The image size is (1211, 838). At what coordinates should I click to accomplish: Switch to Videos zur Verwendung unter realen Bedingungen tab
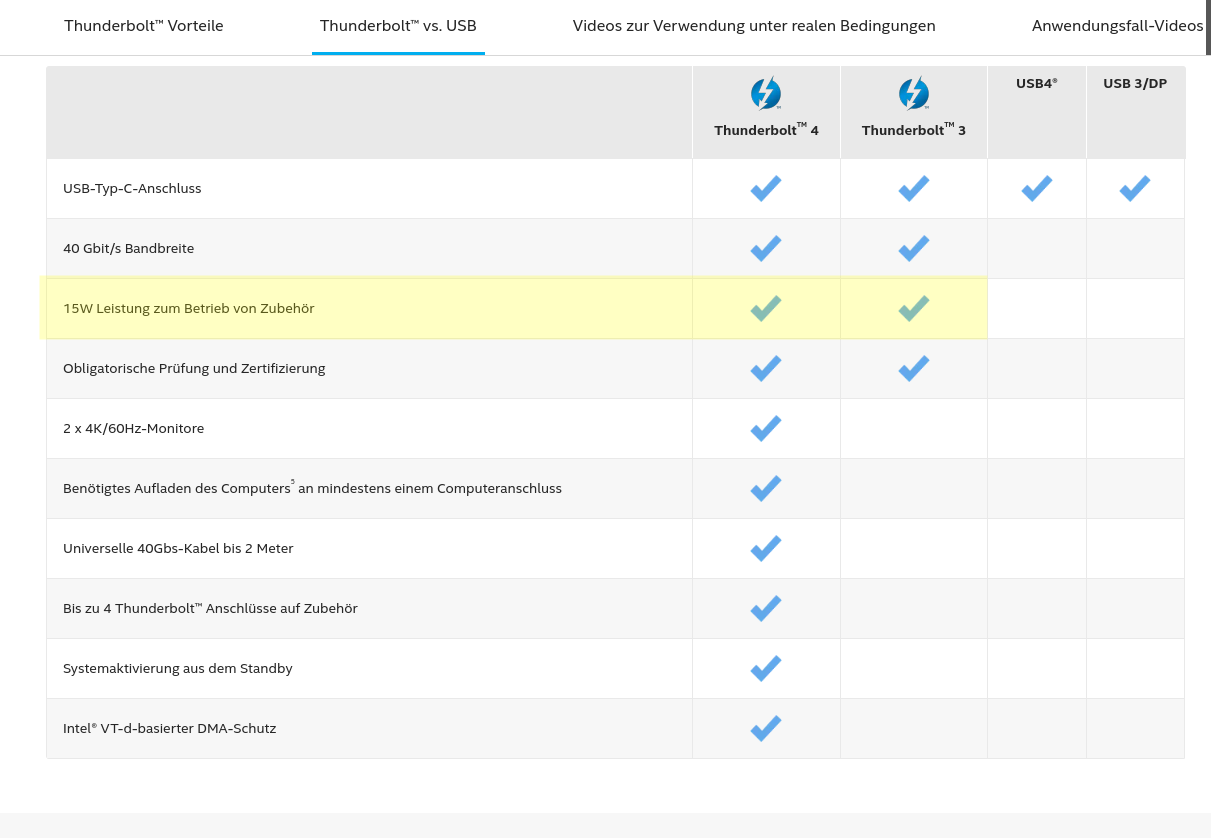[754, 26]
